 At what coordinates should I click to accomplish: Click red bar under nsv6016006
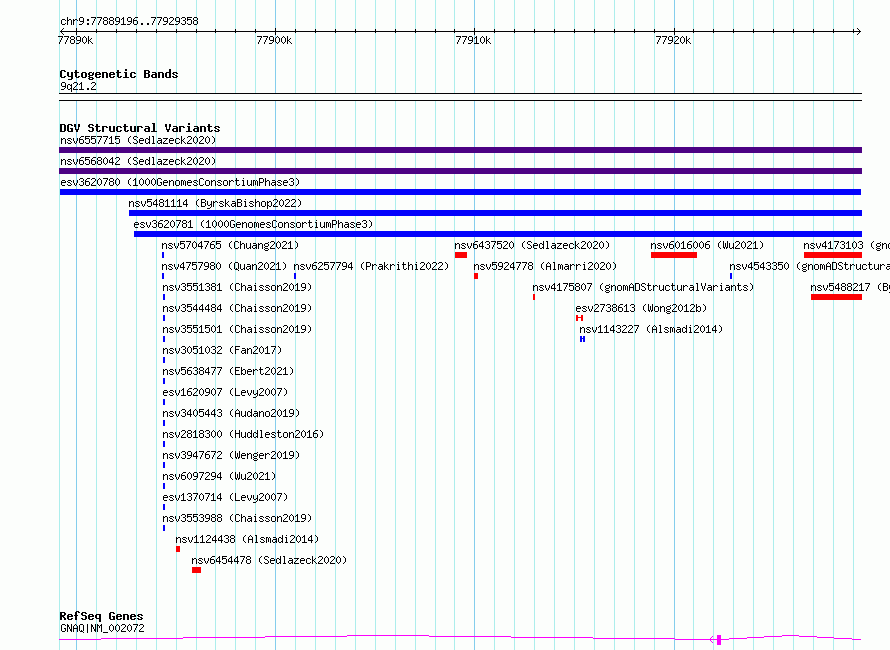(674, 255)
